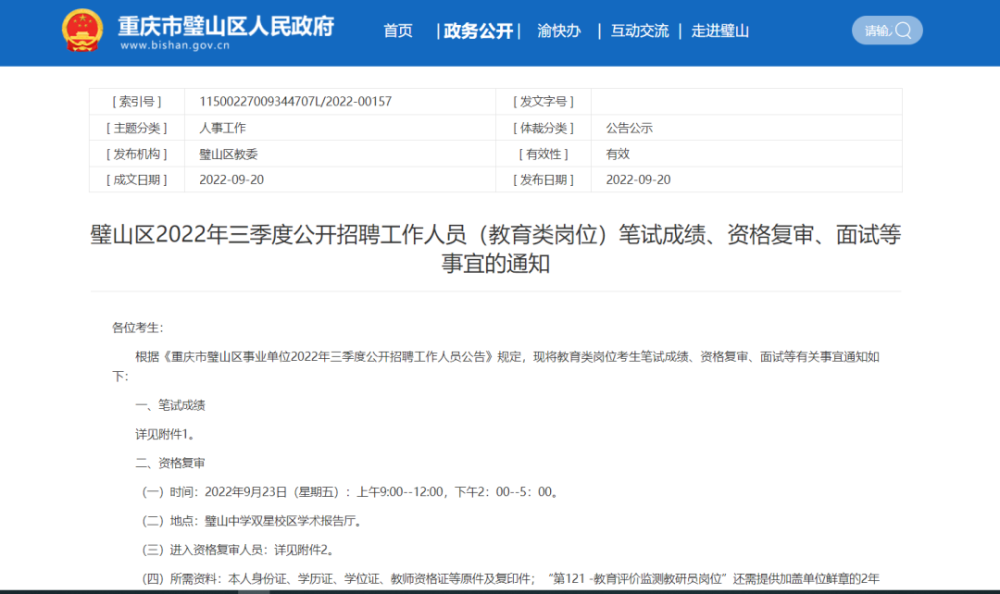Click the 璧山区教委 publisher value
This screenshot has height=594, width=1000.
[x=228, y=154]
